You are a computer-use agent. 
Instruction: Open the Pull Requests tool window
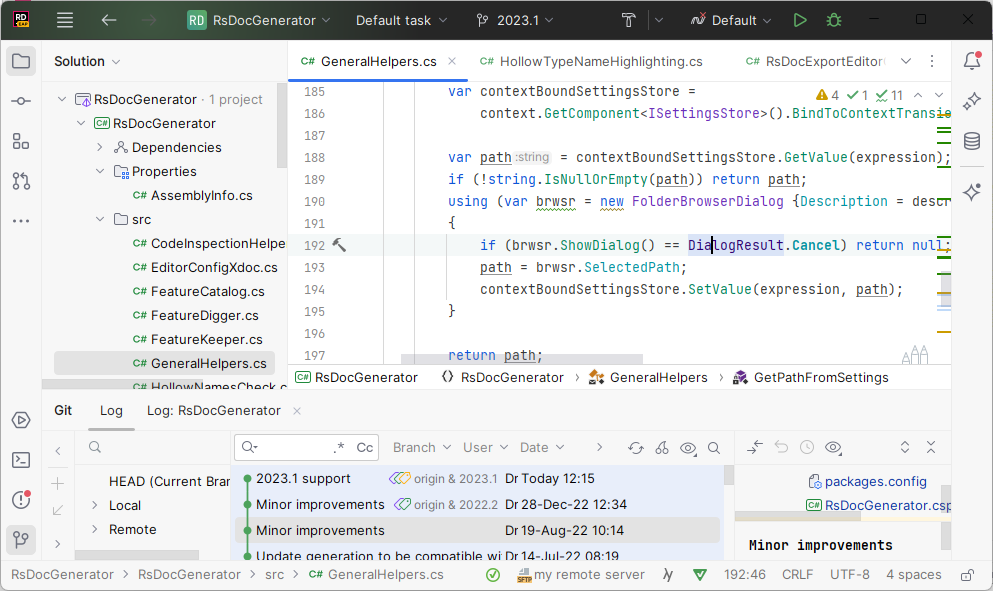(x=20, y=182)
